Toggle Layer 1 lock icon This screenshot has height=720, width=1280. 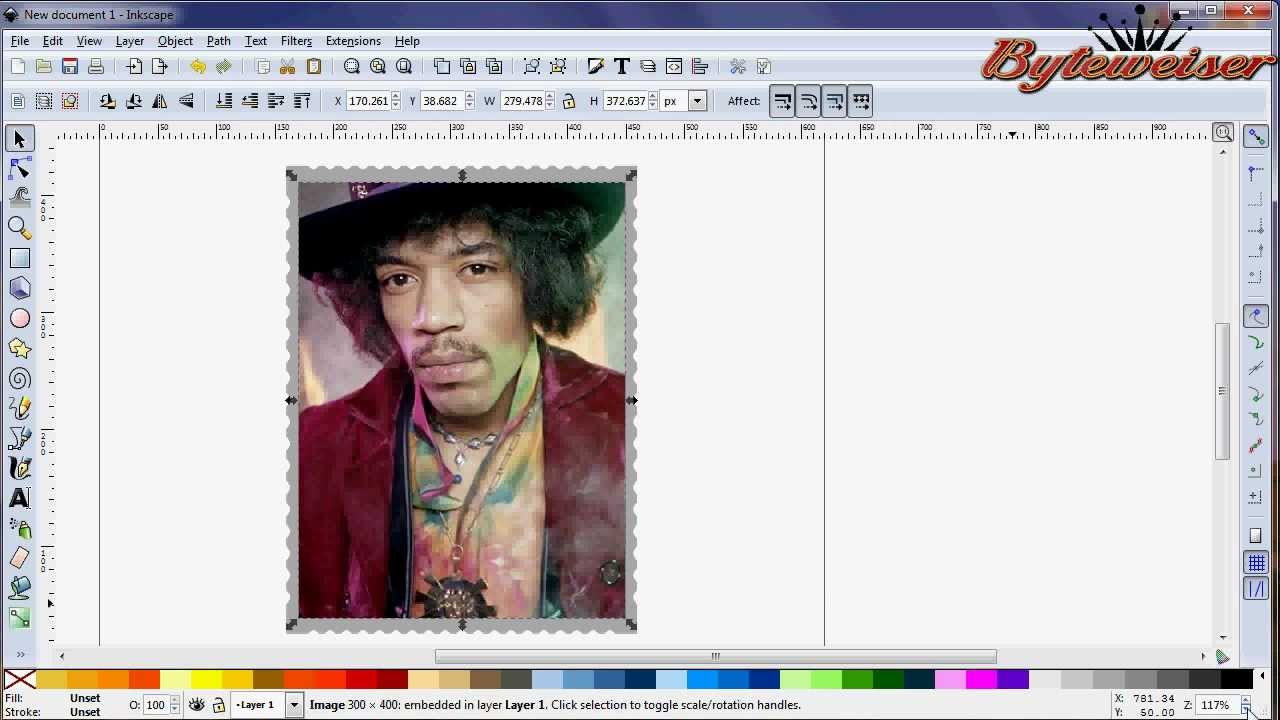pos(219,705)
